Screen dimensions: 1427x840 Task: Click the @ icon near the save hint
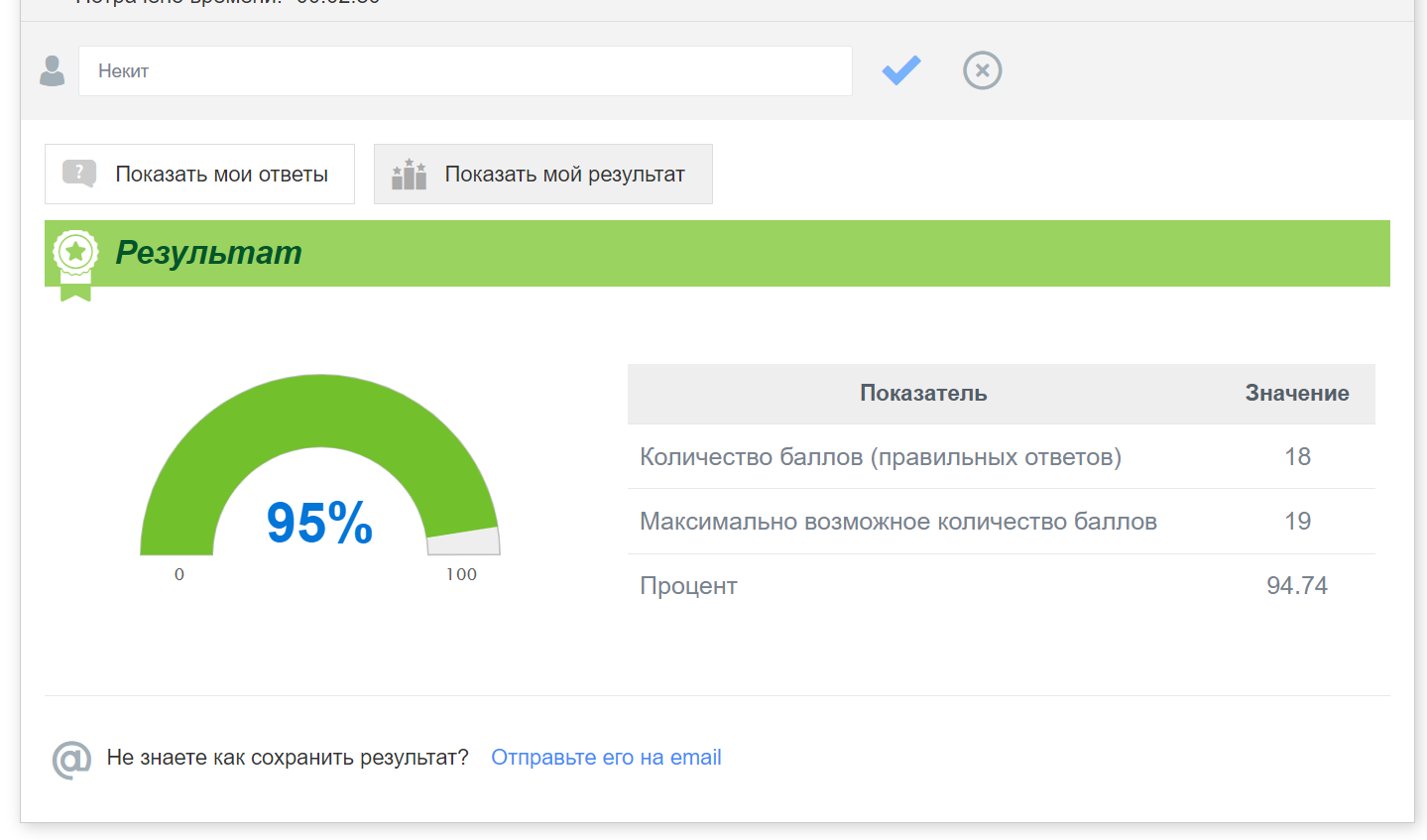point(71,760)
